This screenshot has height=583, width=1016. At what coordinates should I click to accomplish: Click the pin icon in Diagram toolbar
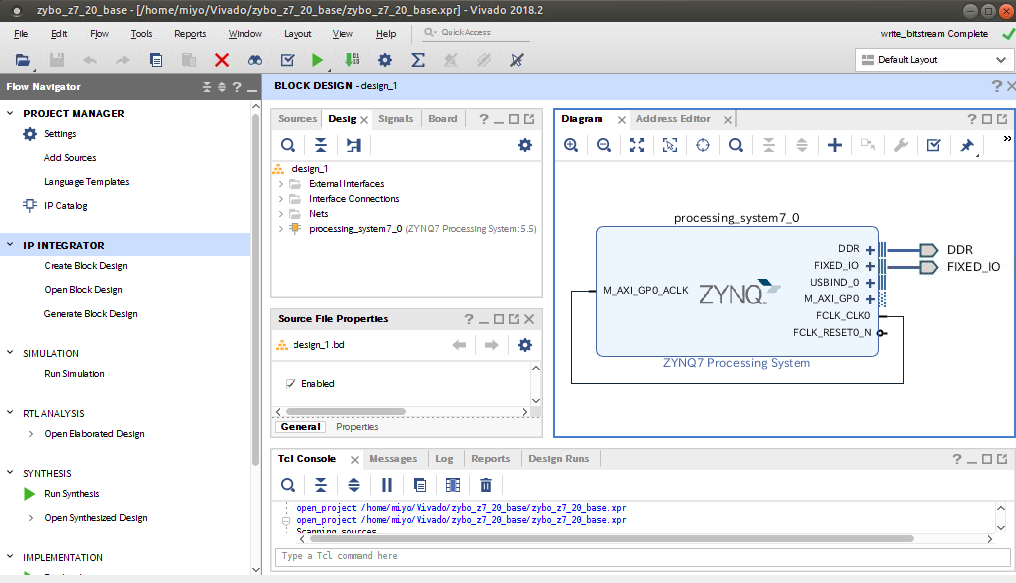(x=967, y=145)
